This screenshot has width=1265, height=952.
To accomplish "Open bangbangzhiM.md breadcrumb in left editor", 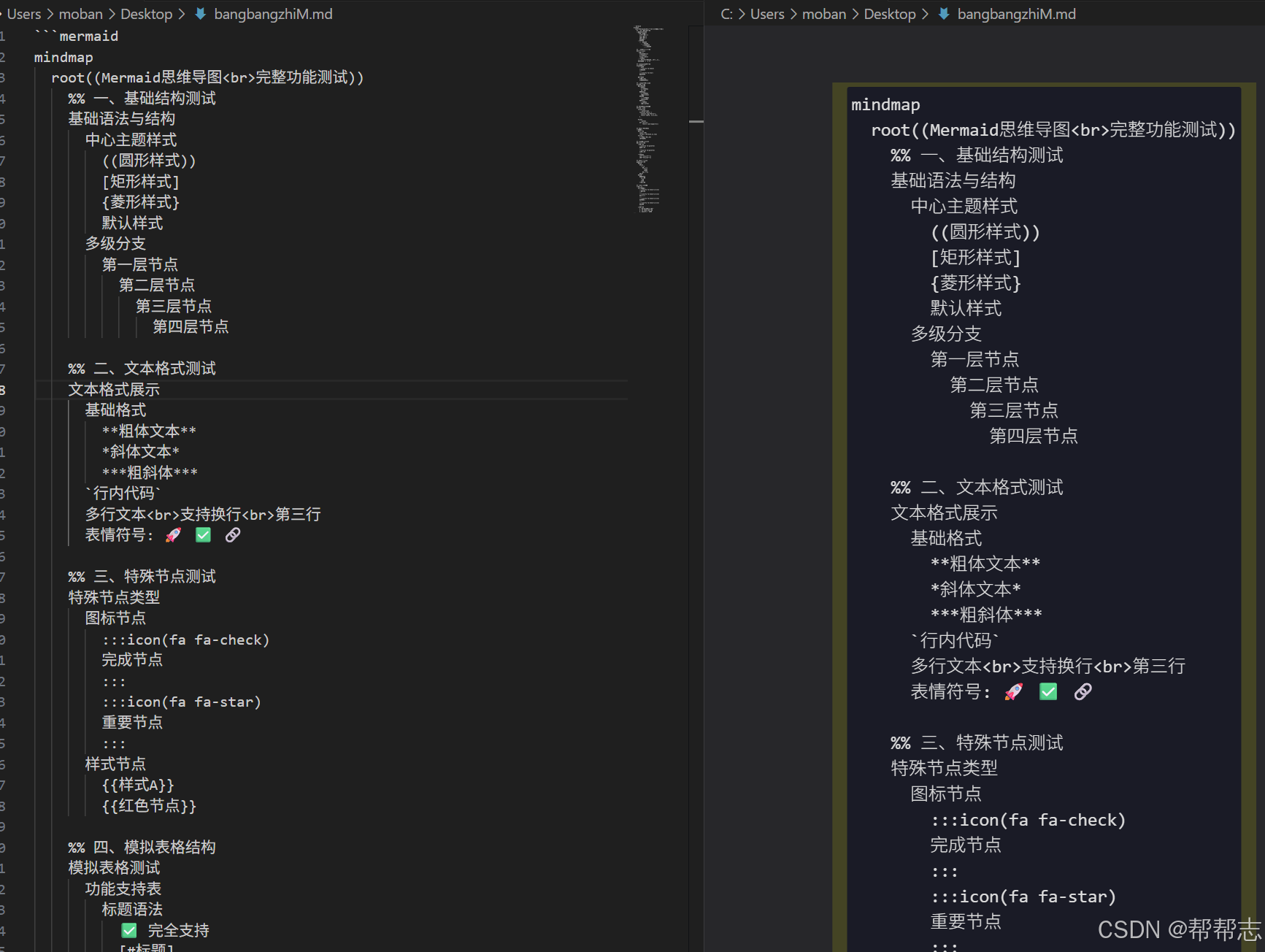I will (x=273, y=14).
